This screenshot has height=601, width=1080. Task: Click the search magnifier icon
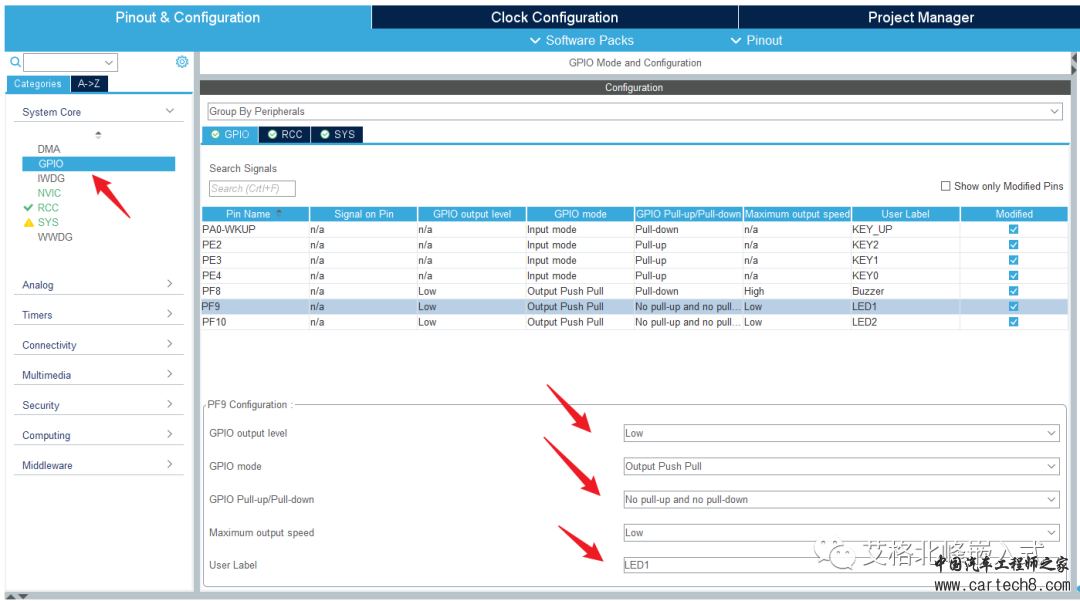click(15, 62)
